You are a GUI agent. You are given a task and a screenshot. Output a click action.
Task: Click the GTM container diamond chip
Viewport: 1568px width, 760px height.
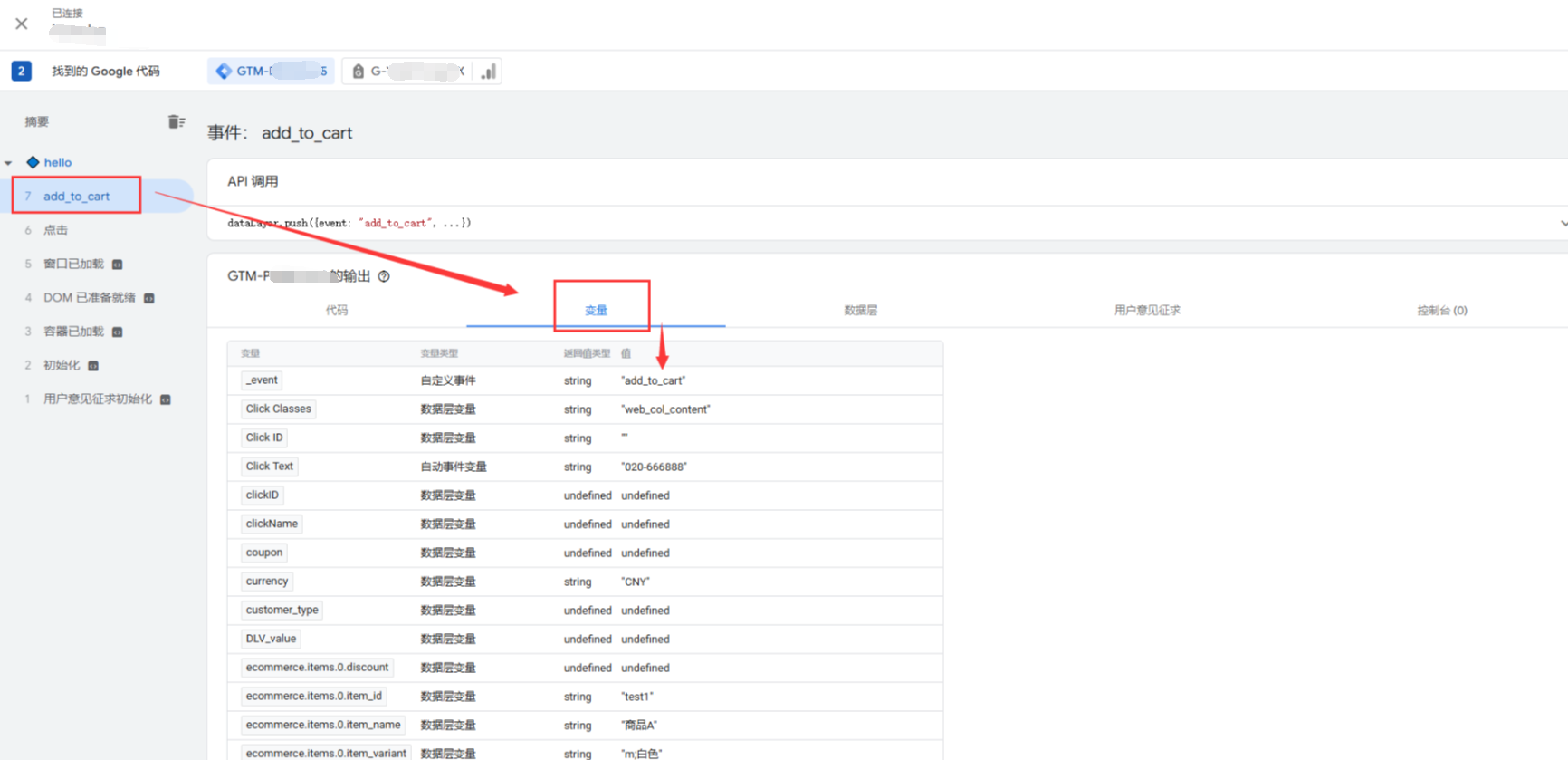(x=271, y=72)
